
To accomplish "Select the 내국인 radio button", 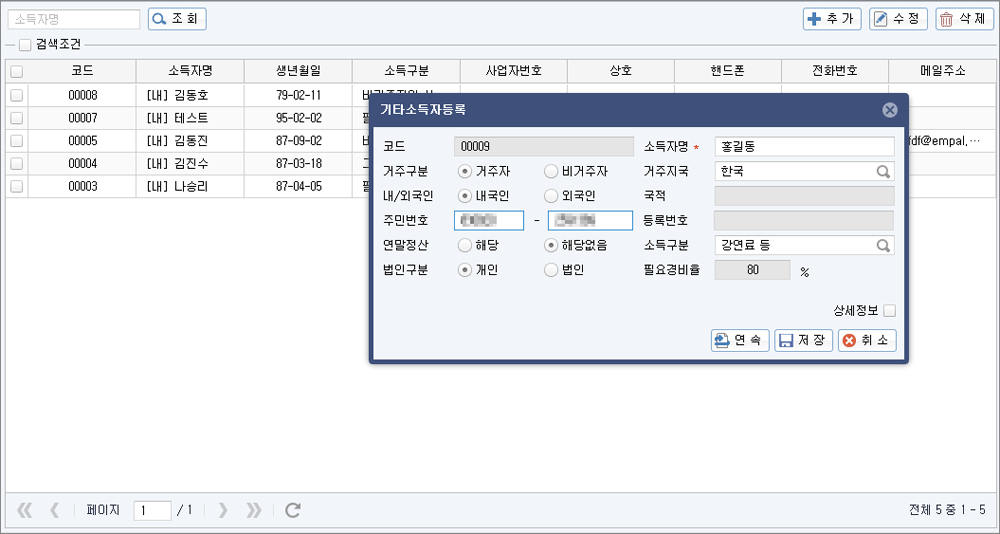I will 465,196.
